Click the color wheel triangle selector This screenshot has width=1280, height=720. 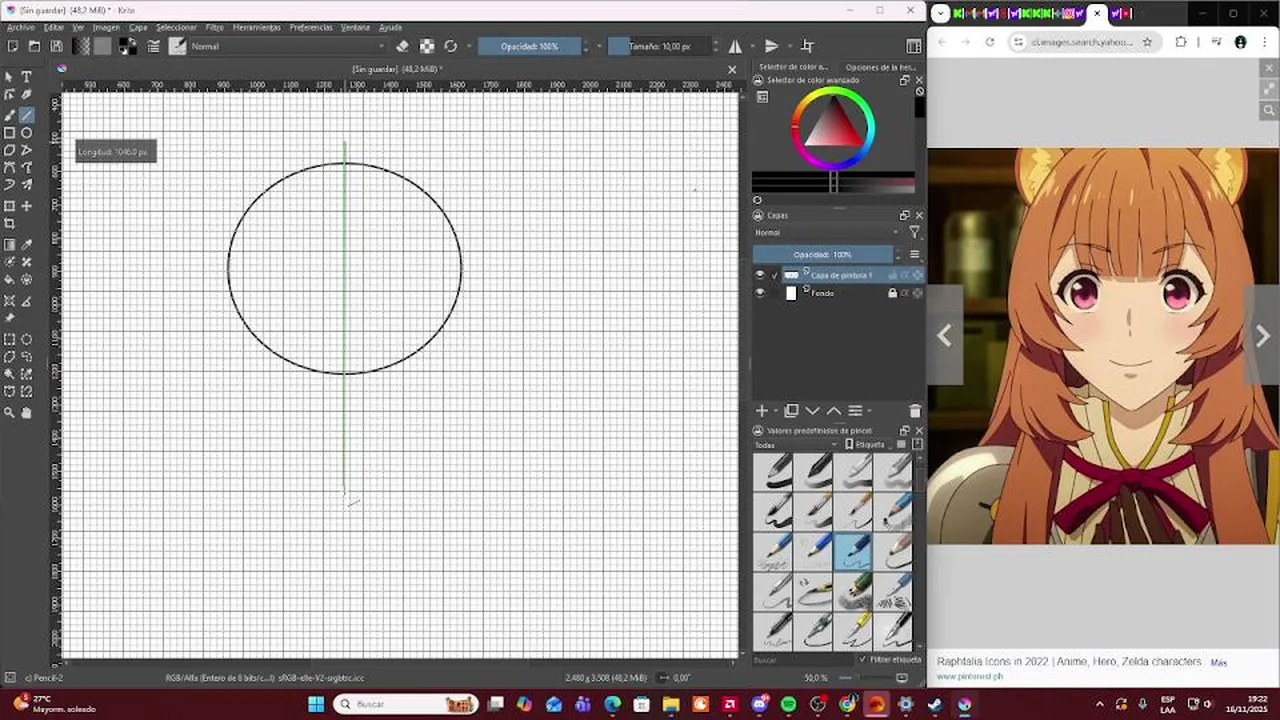click(833, 127)
